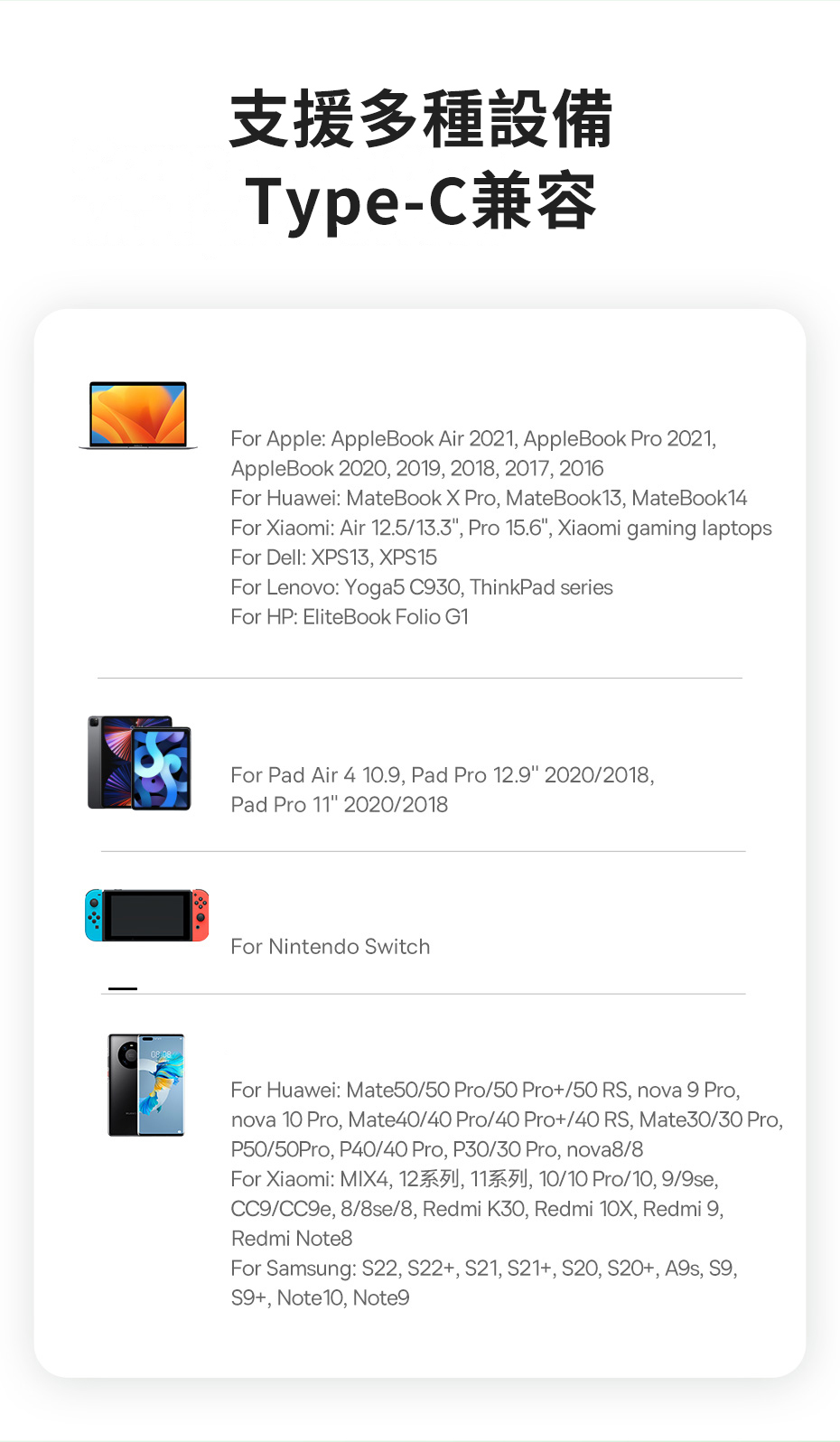Click the 'For Huawei: MateBook X Pro' line
Viewport: 840px width, 1442px height.
point(489,498)
